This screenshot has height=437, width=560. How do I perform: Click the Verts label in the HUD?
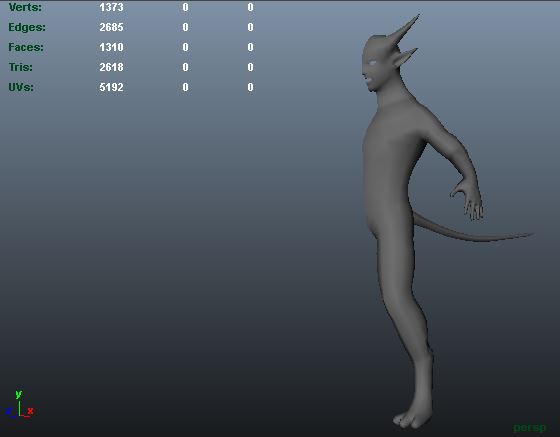point(25,7)
